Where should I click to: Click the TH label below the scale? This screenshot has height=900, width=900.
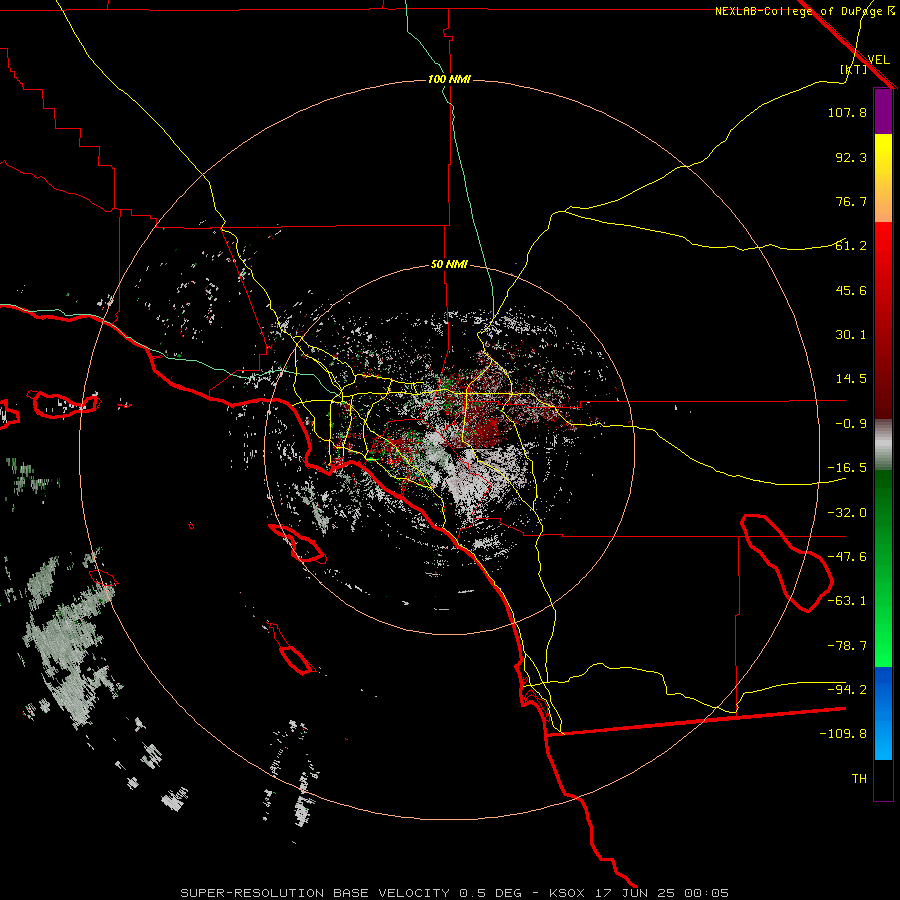pyautogui.click(x=859, y=779)
